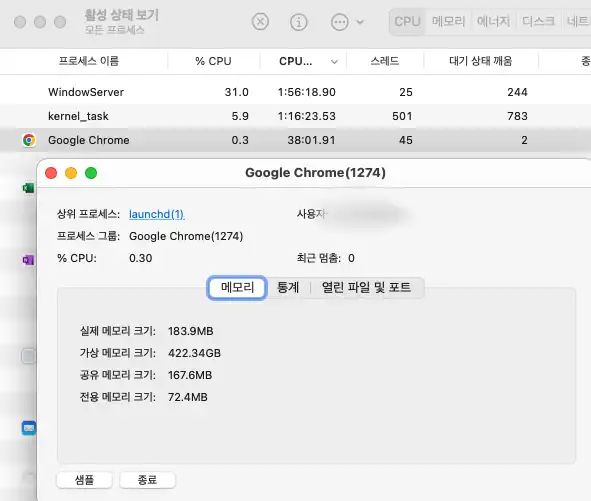The width and height of the screenshot is (591, 501).
Task: Click the stop process X icon in toolbar
Action: (x=260, y=21)
